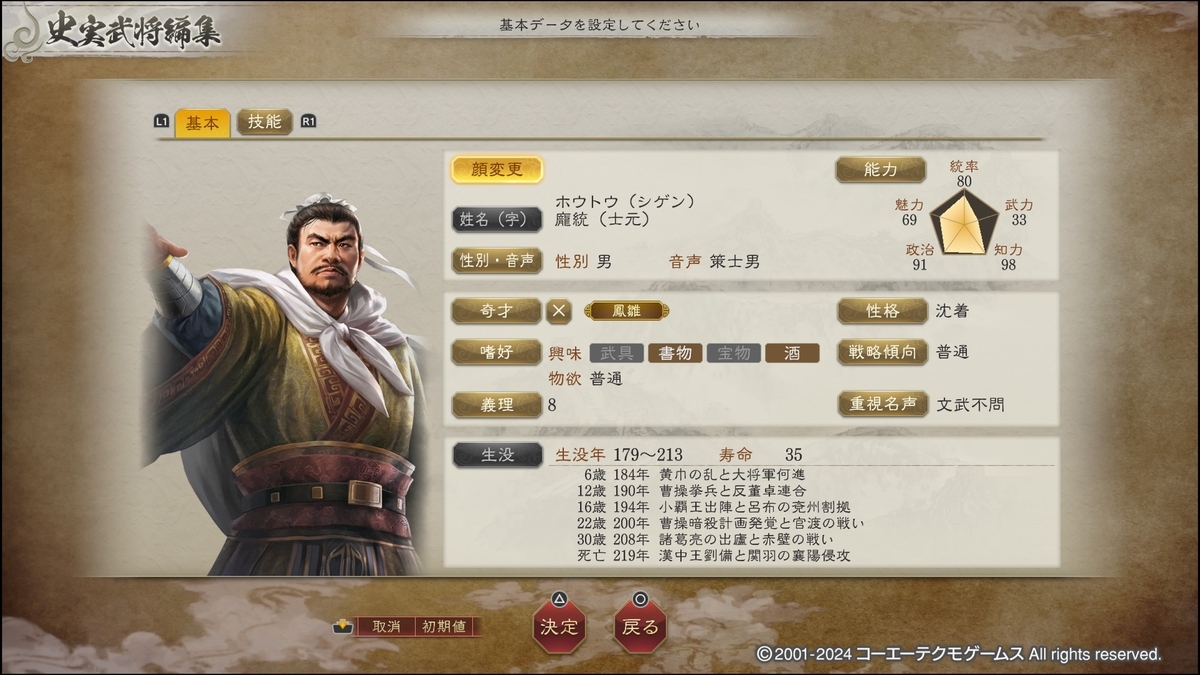Click the L1 shoulder button icon
1200x675 pixels.
(x=162, y=122)
